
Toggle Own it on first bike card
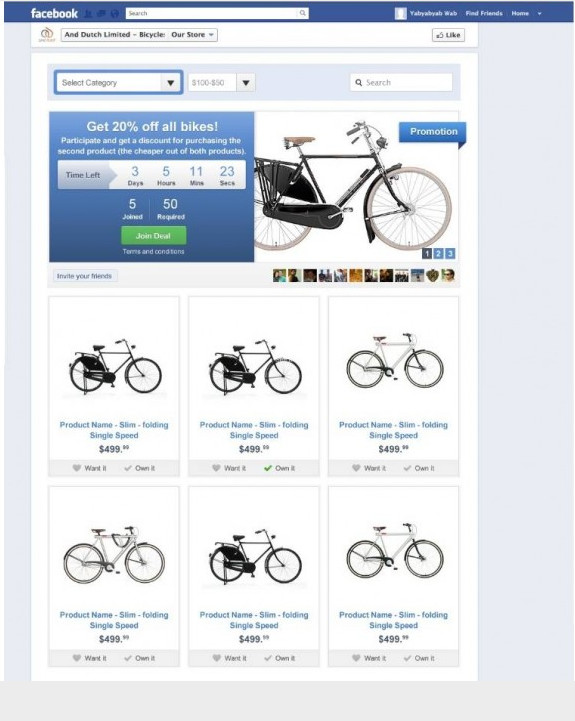click(139, 468)
